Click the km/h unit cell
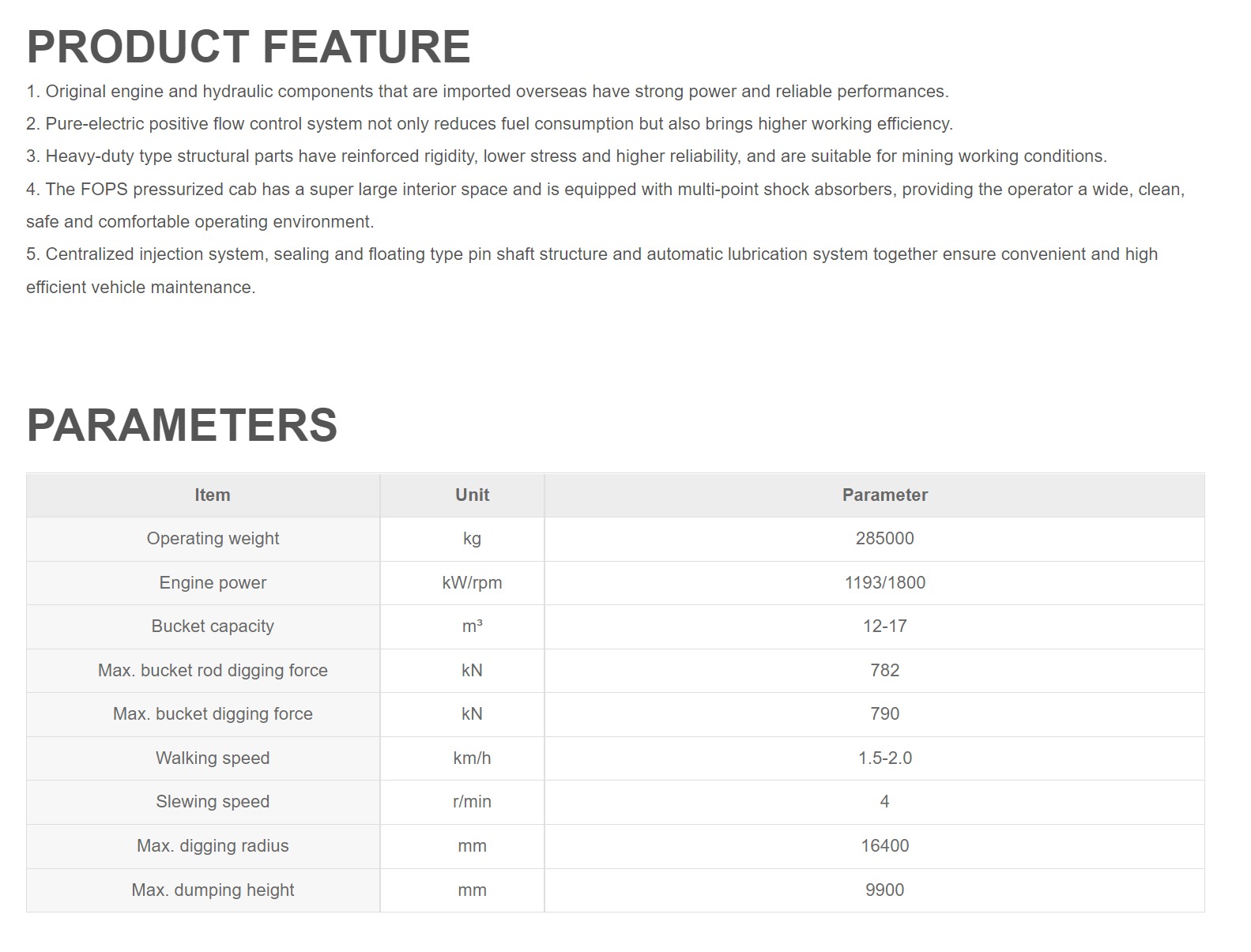The image size is (1251, 952). [472, 758]
